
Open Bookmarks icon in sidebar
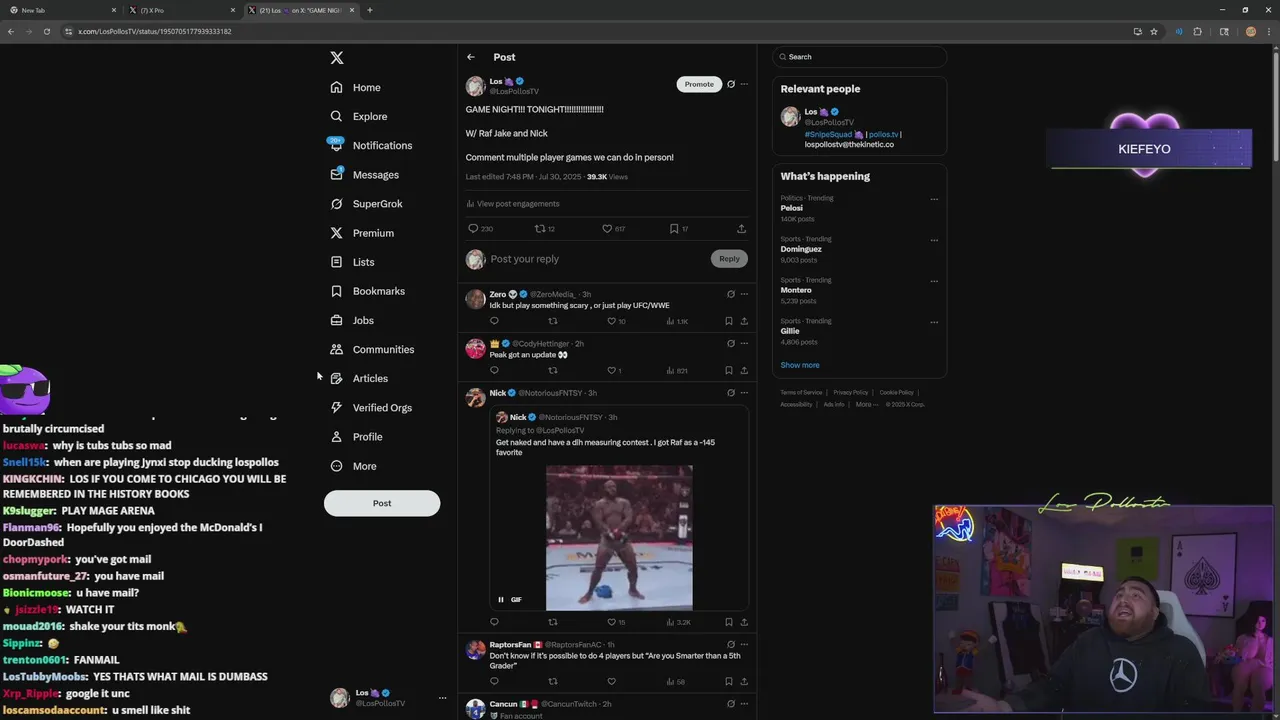[x=336, y=291]
